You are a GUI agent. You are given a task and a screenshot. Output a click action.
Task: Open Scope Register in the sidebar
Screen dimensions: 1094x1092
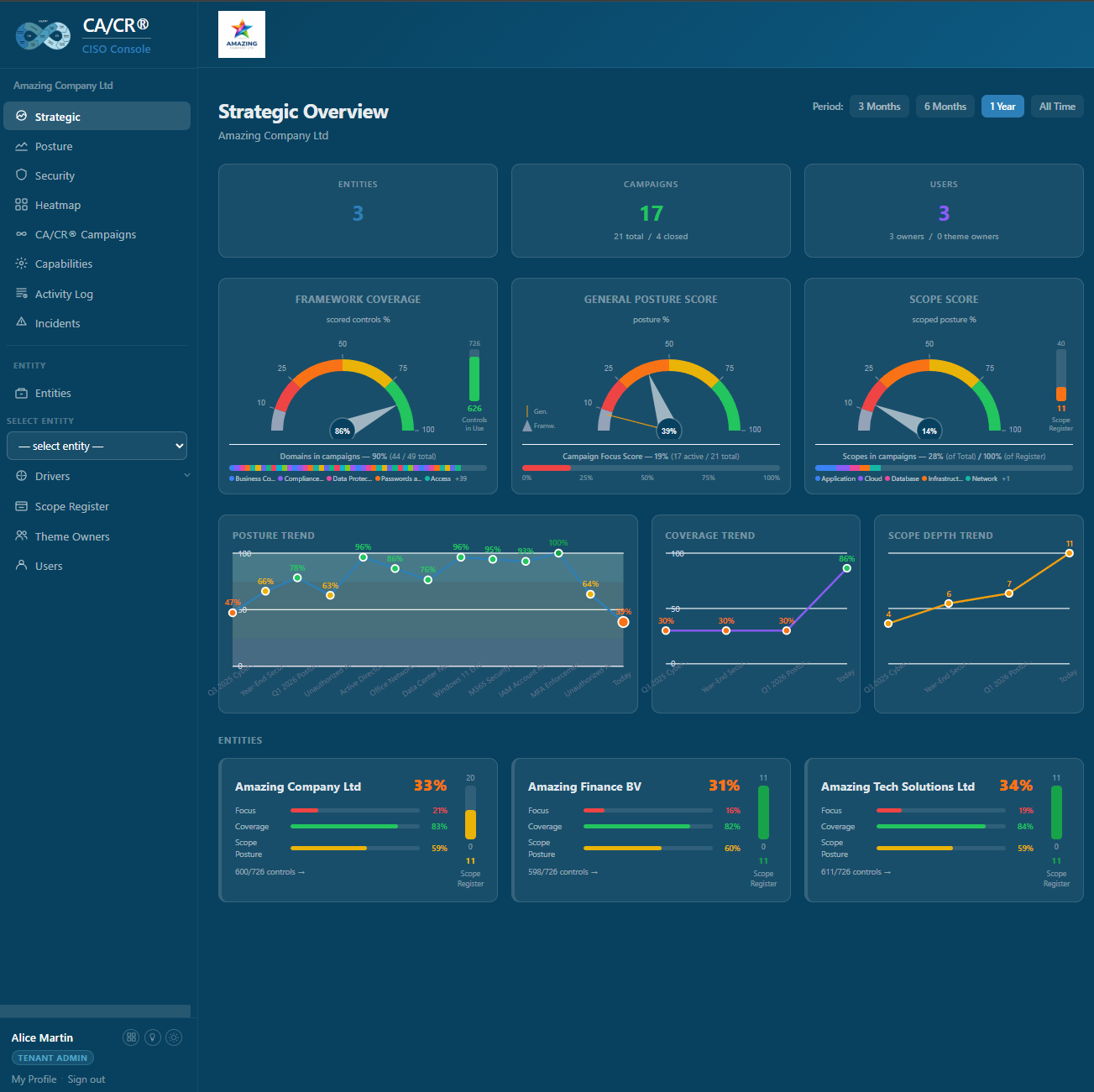tap(97, 506)
